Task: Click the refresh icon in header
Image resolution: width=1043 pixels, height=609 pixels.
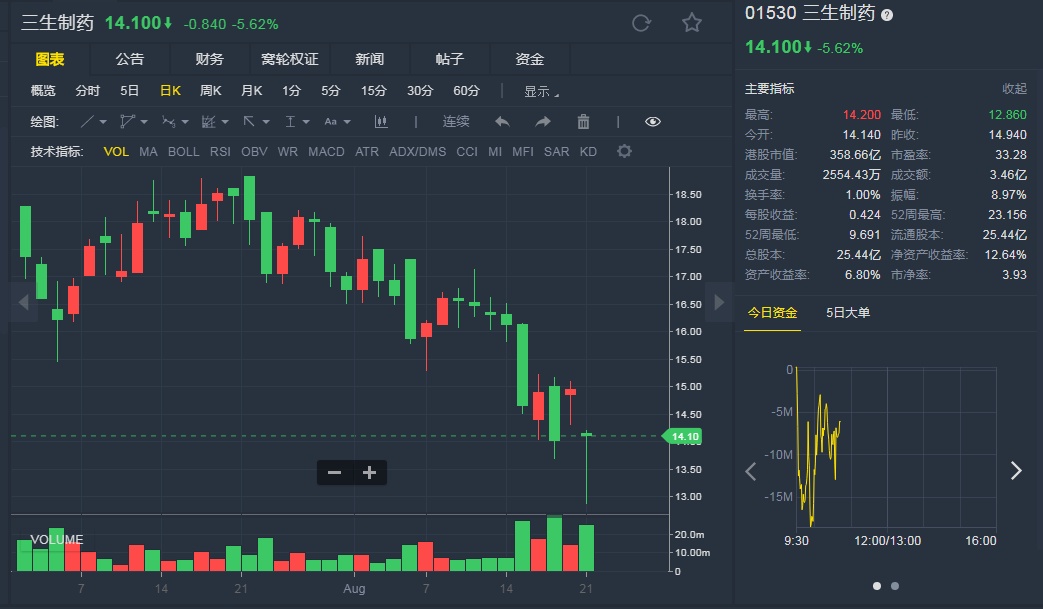Action: [642, 23]
